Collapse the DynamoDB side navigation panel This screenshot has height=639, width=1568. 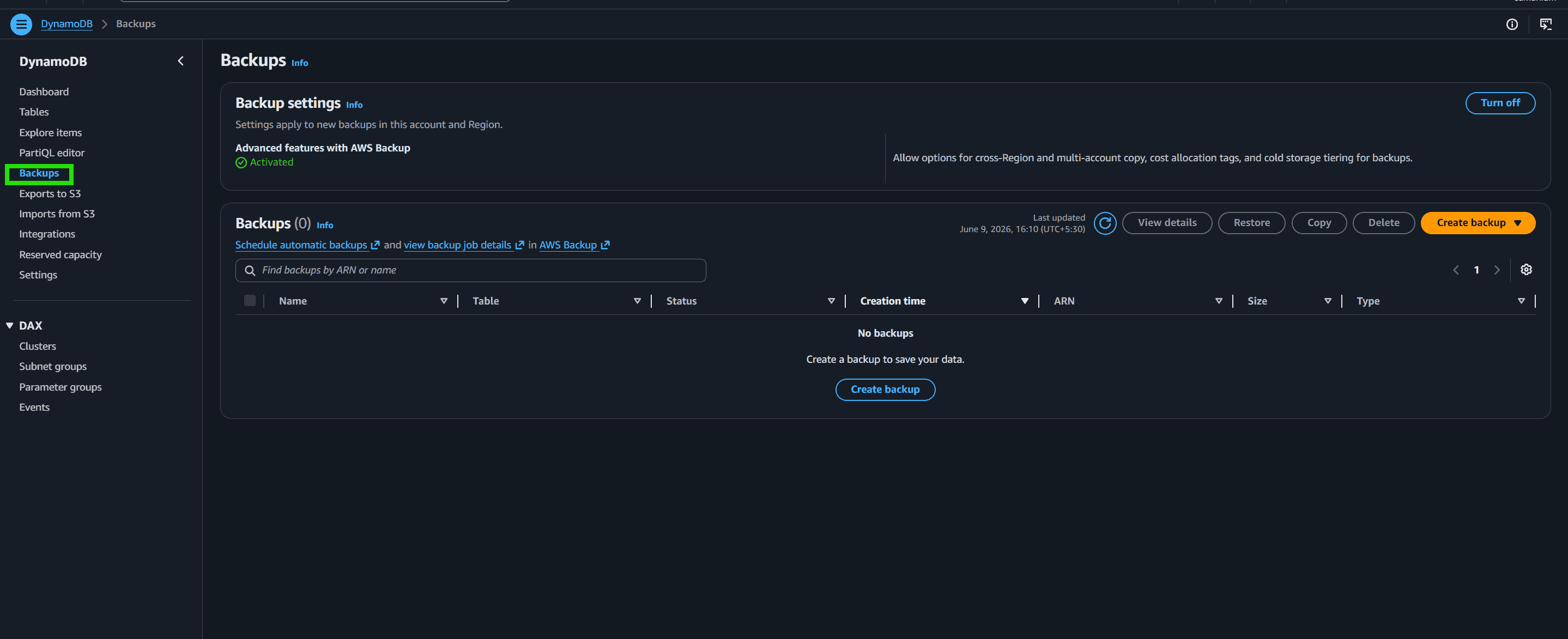(x=181, y=61)
